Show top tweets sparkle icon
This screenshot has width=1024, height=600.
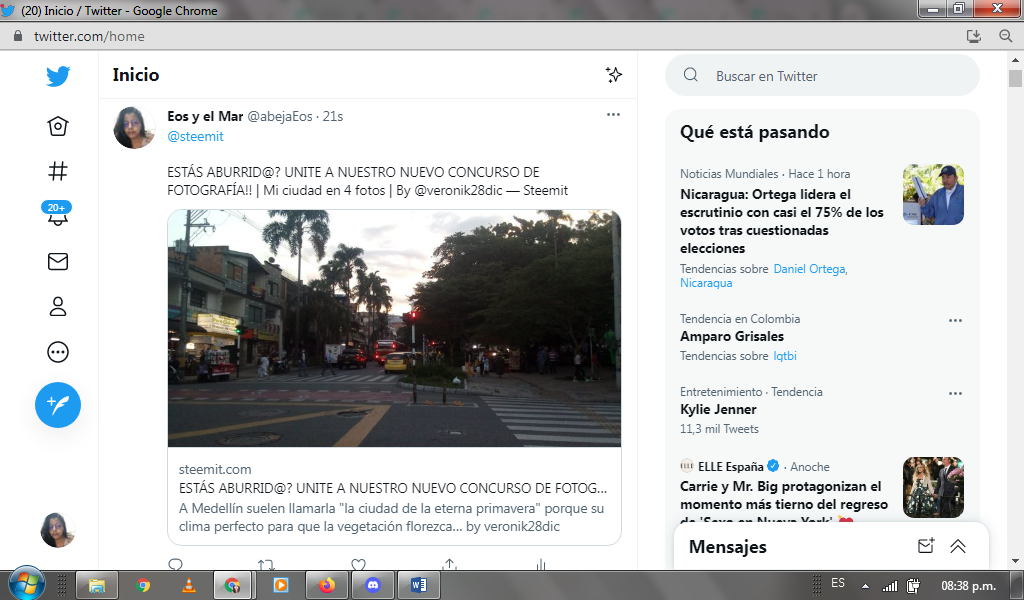point(613,74)
